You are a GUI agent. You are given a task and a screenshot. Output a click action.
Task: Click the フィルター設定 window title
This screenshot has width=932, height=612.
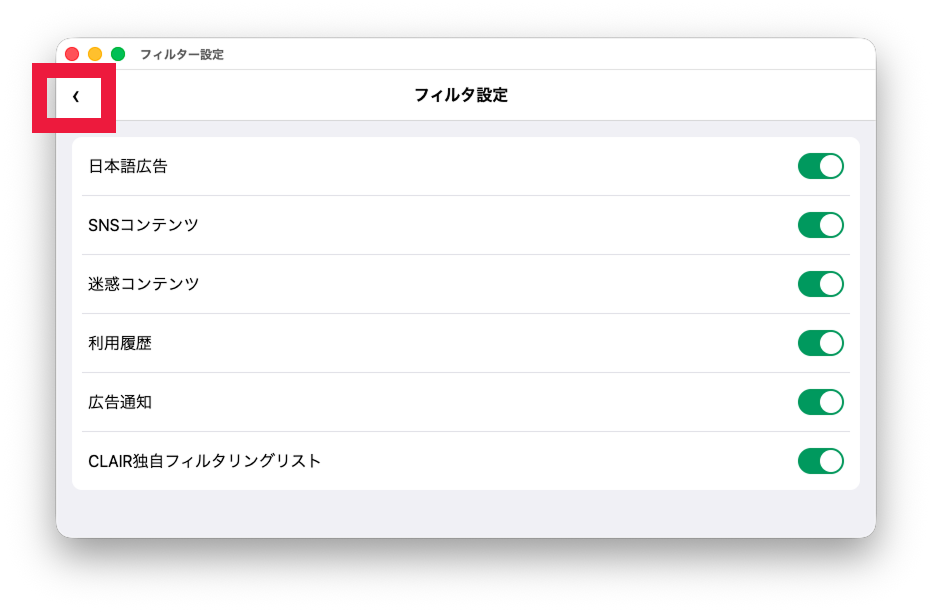coord(182,55)
